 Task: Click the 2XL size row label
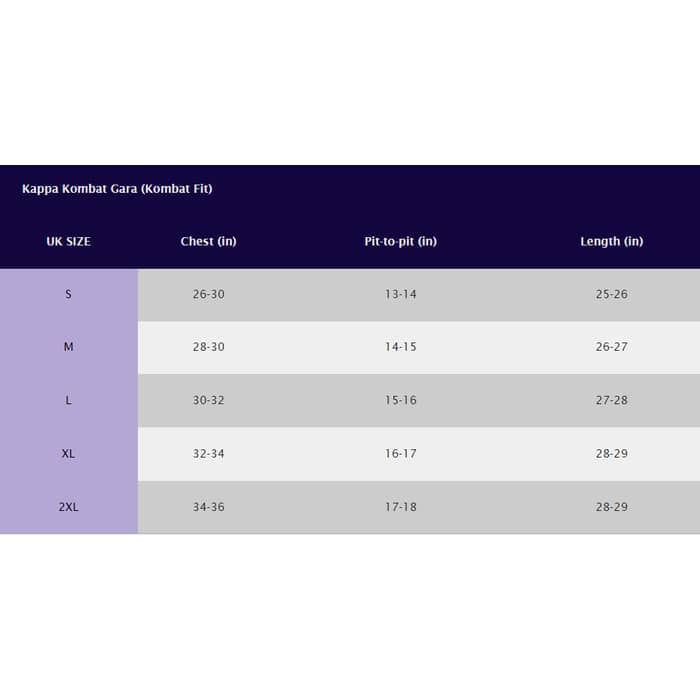pos(68,507)
